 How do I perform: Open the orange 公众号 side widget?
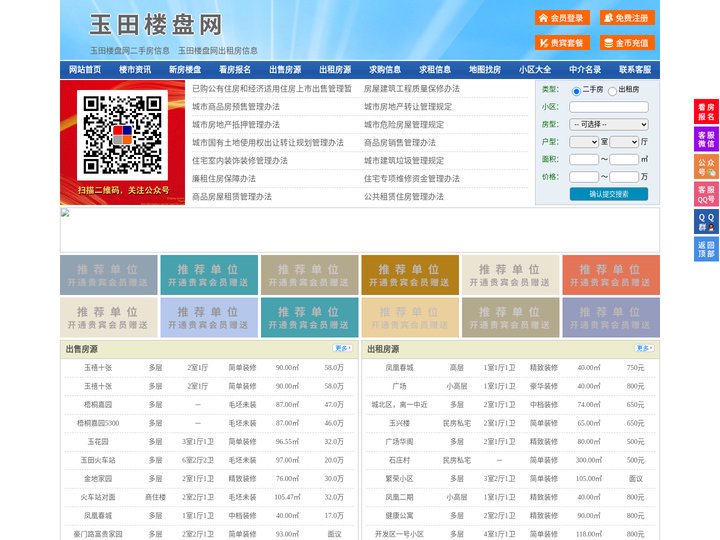tap(706, 167)
